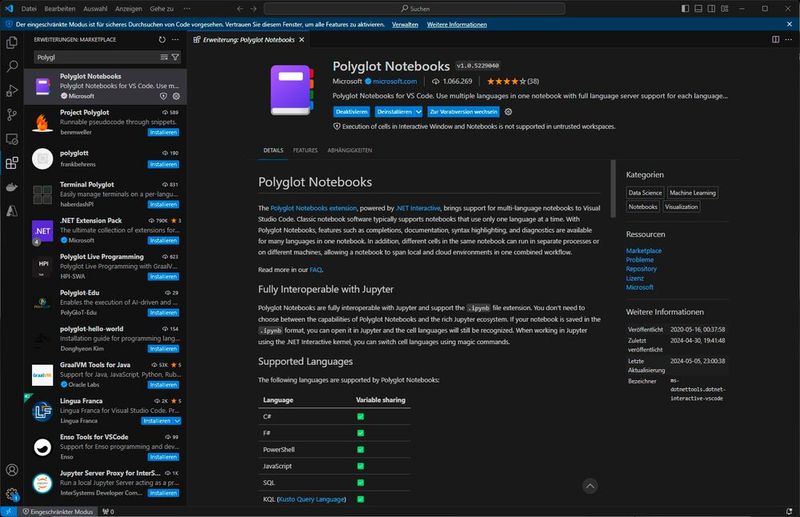This screenshot has height=517, width=800.
Task: Open the Deinstallieren dropdown arrow
Action: [418, 112]
